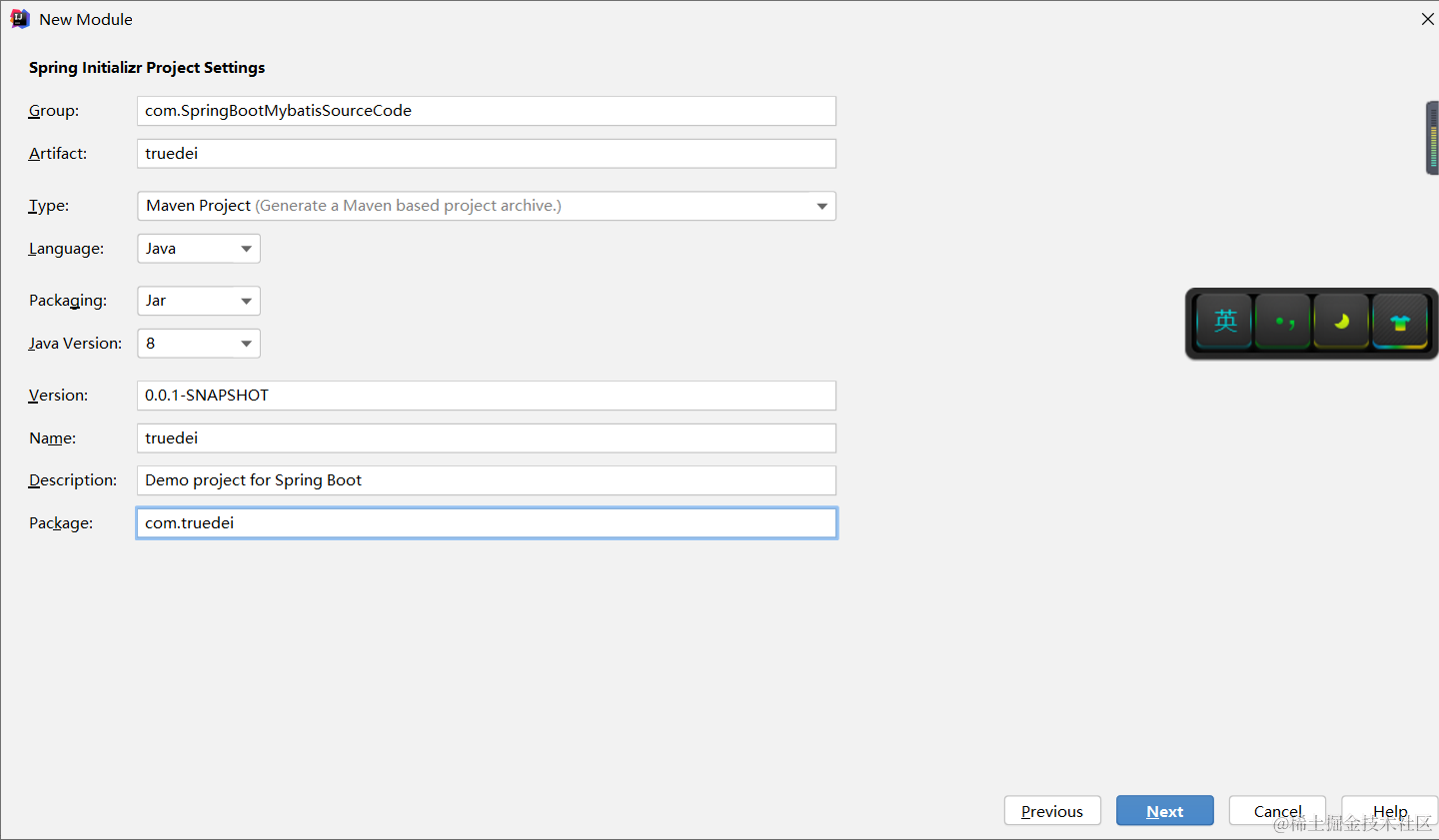Click the Description input field
The height and width of the screenshot is (840, 1439).
tap(487, 480)
